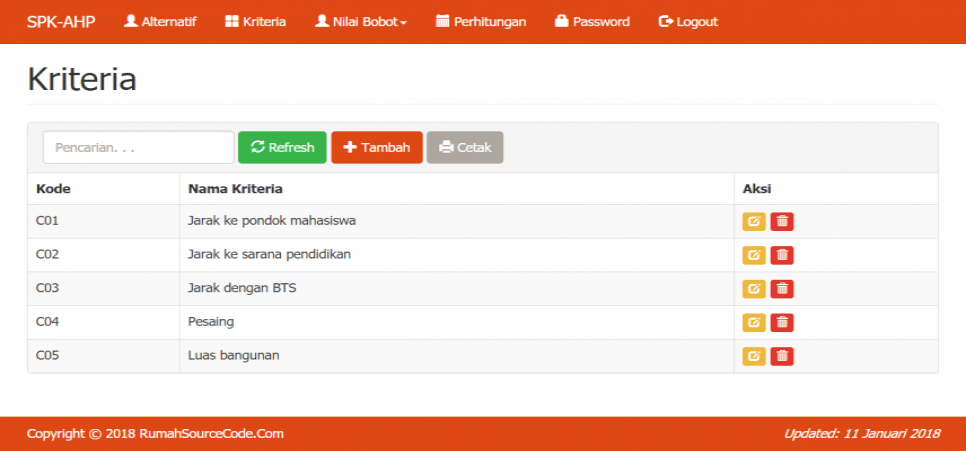Go to the Perhitungan page
966x451 pixels.
(481, 22)
